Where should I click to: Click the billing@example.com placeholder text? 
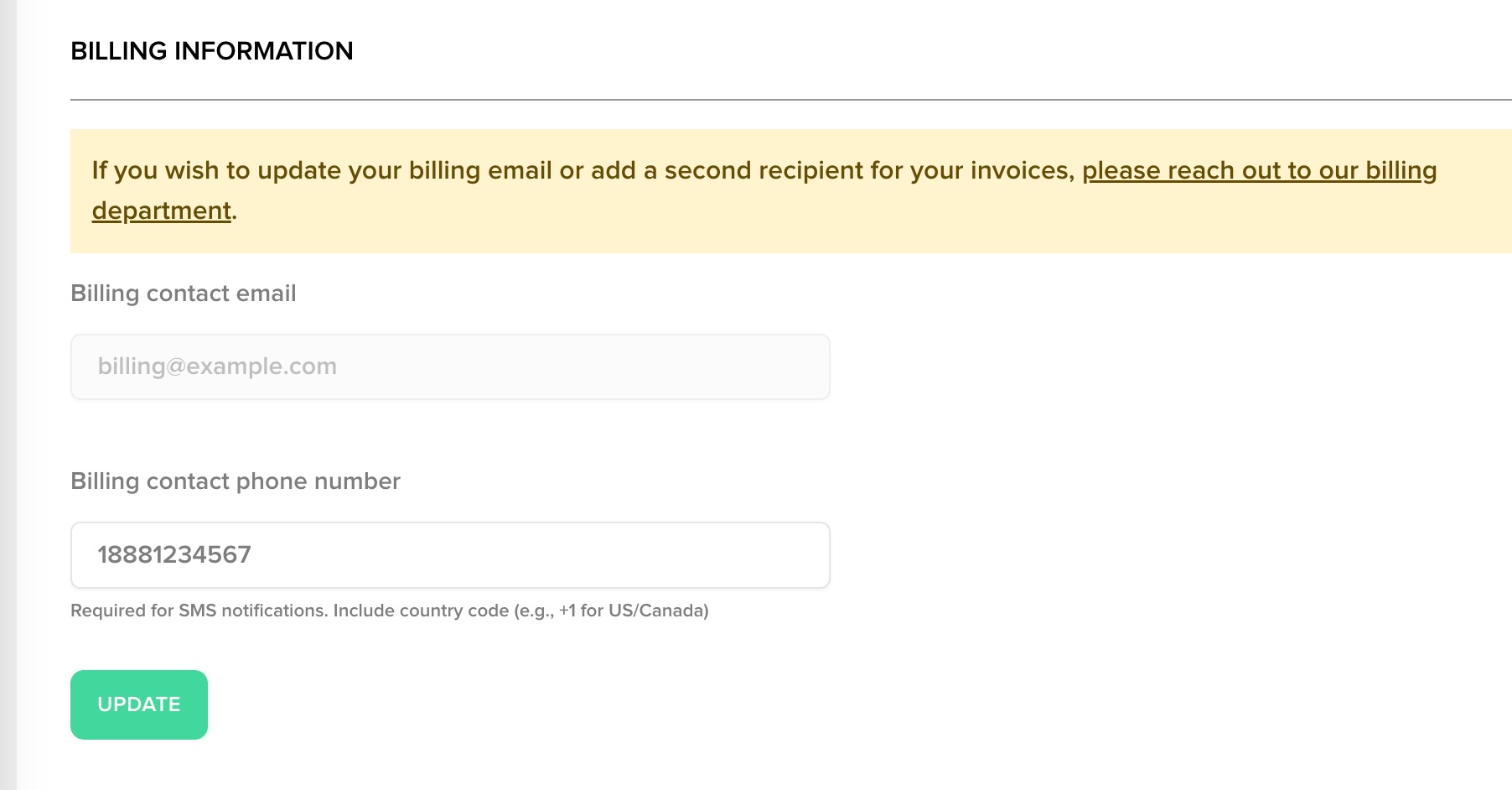click(x=217, y=366)
